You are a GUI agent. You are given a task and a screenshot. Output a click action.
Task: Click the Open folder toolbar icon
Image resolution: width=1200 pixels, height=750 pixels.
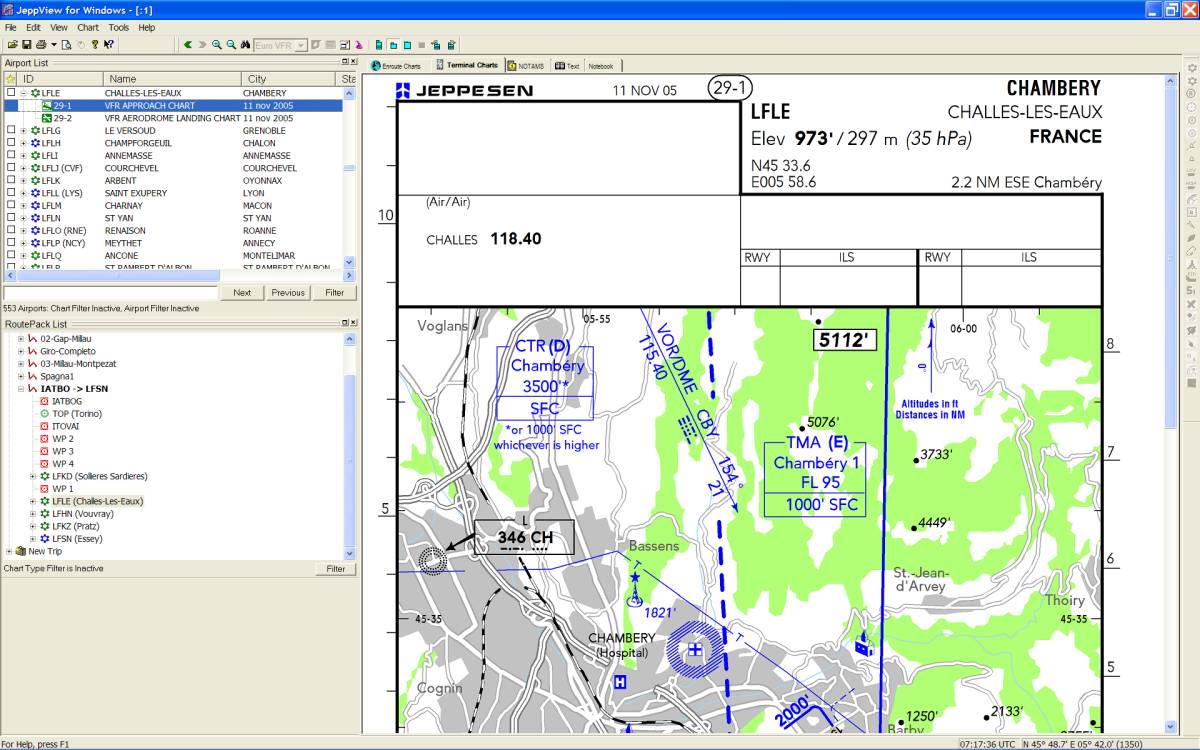click(12, 45)
